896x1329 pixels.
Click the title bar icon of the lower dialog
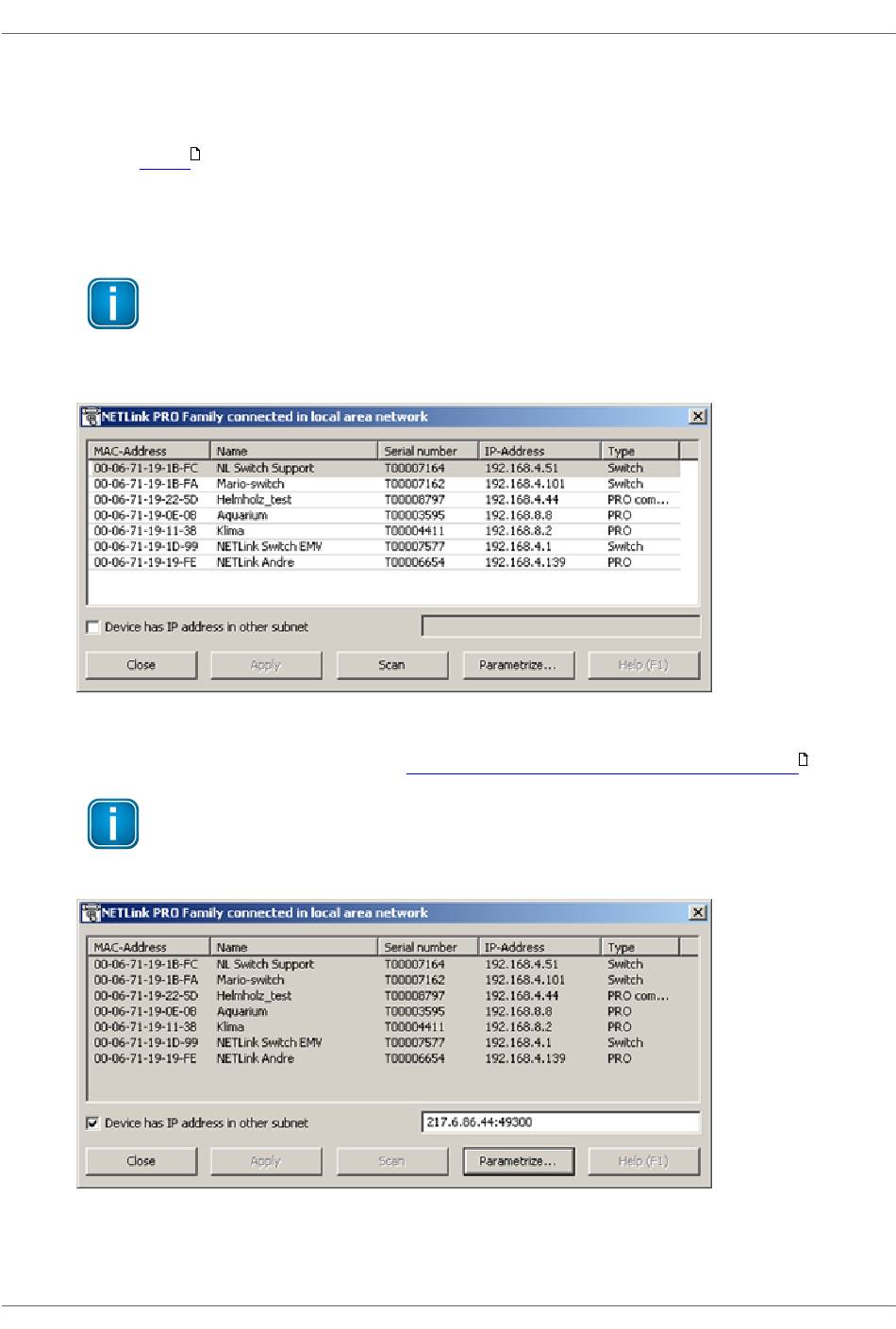[91, 913]
